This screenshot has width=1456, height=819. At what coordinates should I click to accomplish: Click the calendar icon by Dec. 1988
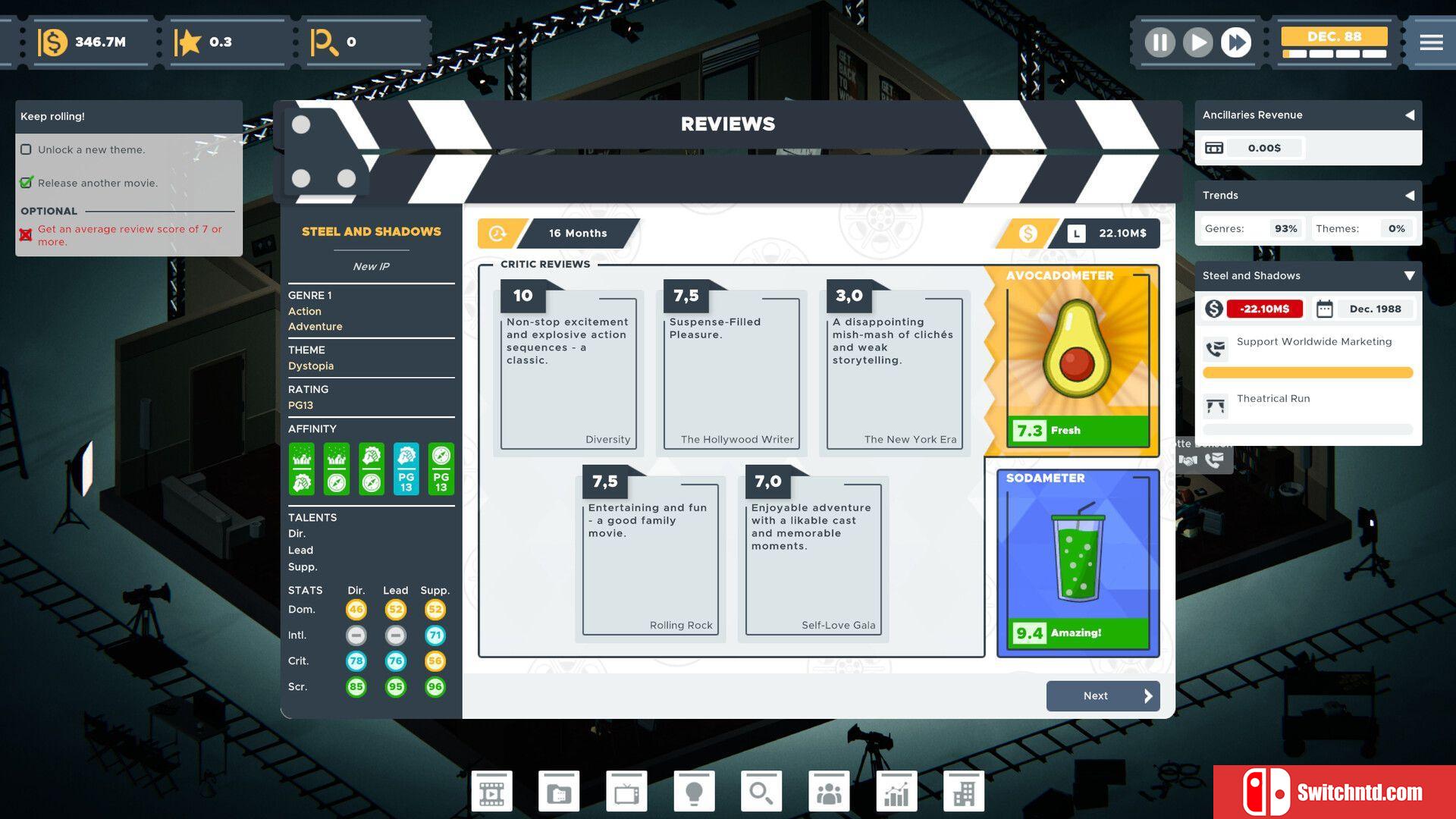(x=1325, y=309)
